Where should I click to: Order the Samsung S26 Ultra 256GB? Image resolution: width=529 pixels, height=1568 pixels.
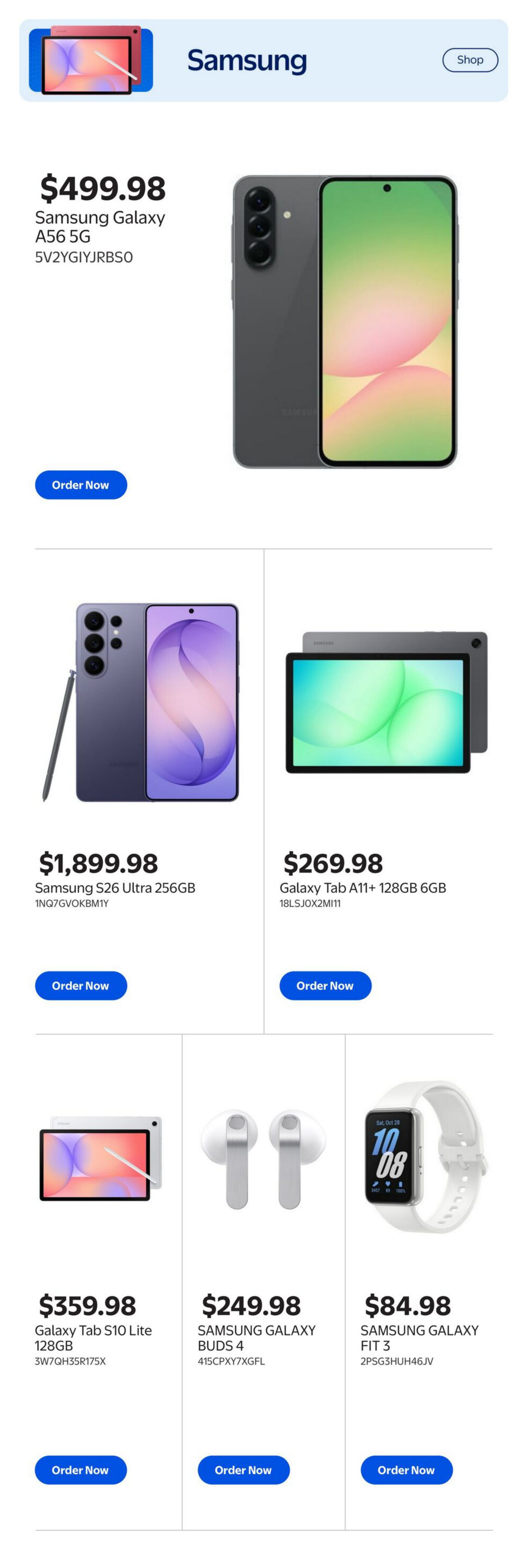coord(81,986)
